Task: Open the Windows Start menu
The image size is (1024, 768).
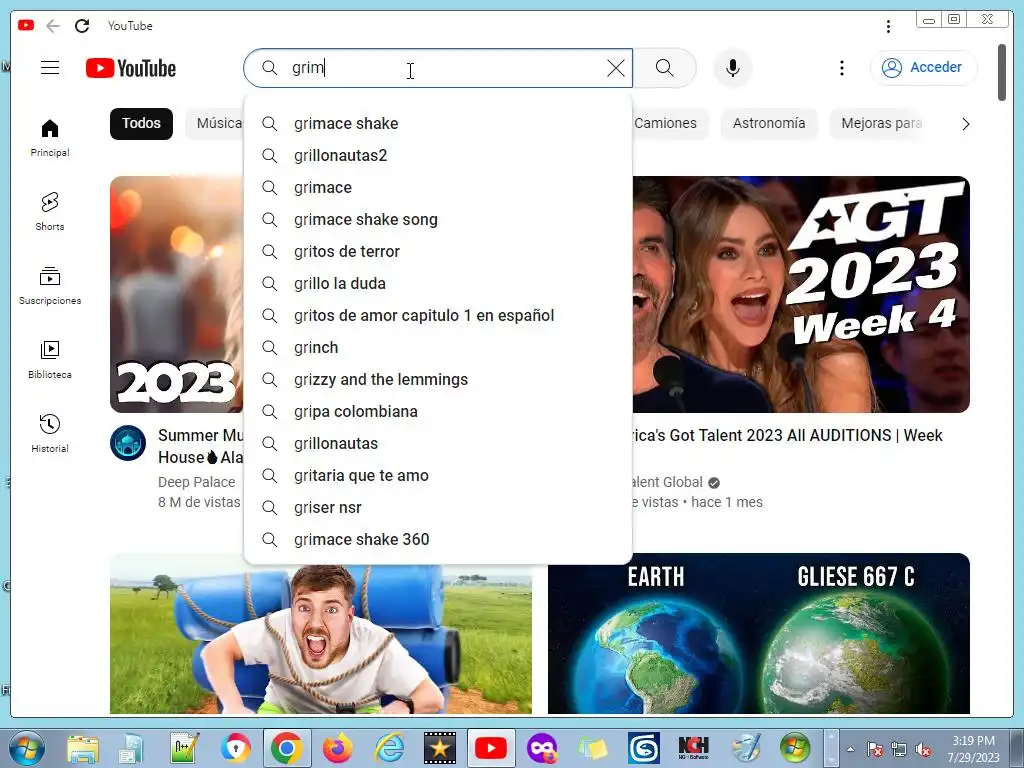Action: [x=27, y=748]
